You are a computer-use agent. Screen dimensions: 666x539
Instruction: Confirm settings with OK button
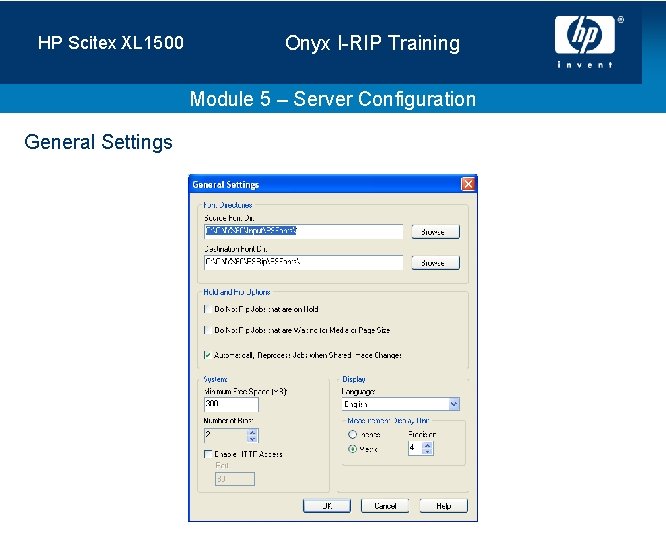(x=327, y=506)
